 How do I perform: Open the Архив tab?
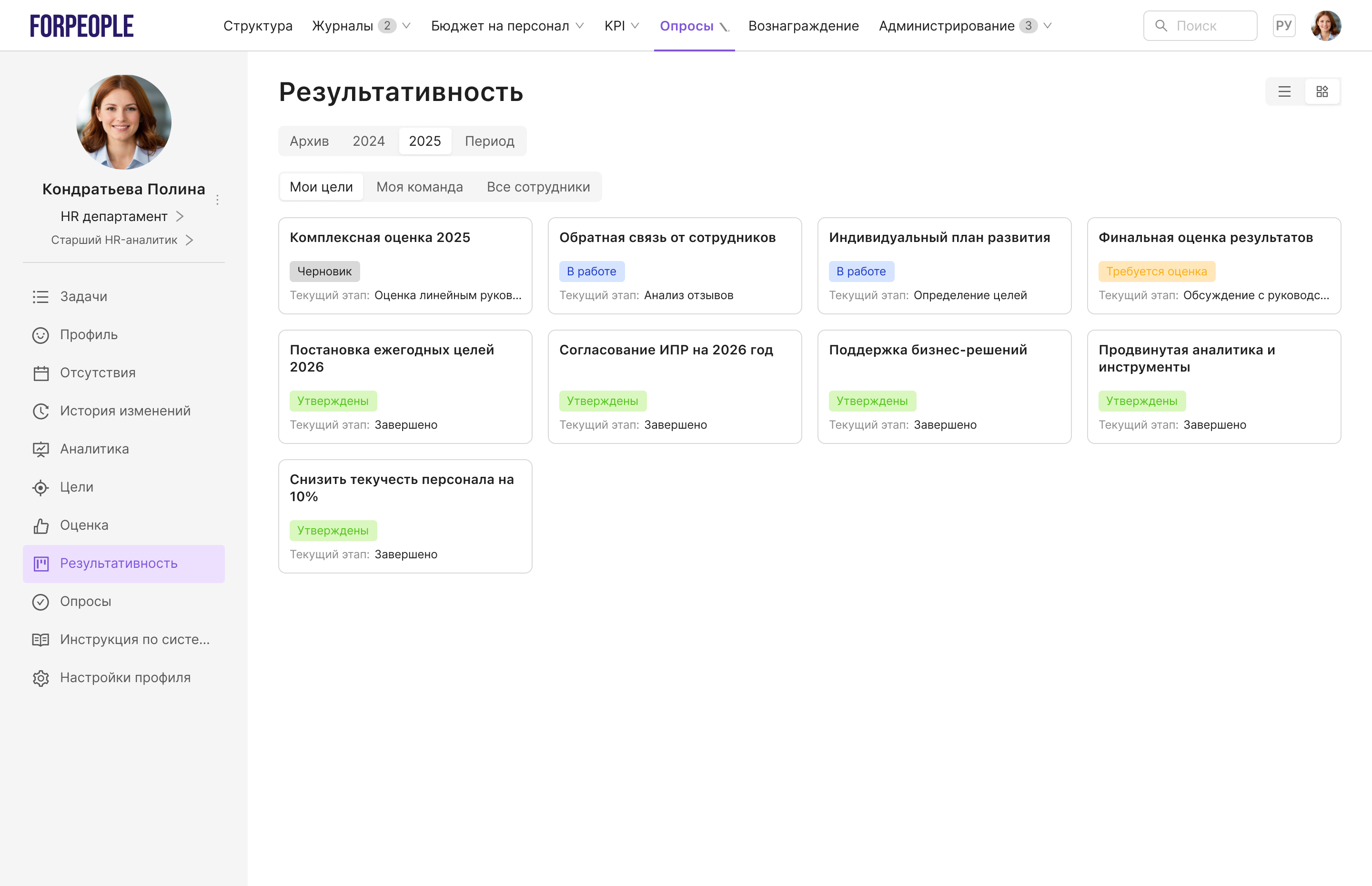(x=310, y=141)
